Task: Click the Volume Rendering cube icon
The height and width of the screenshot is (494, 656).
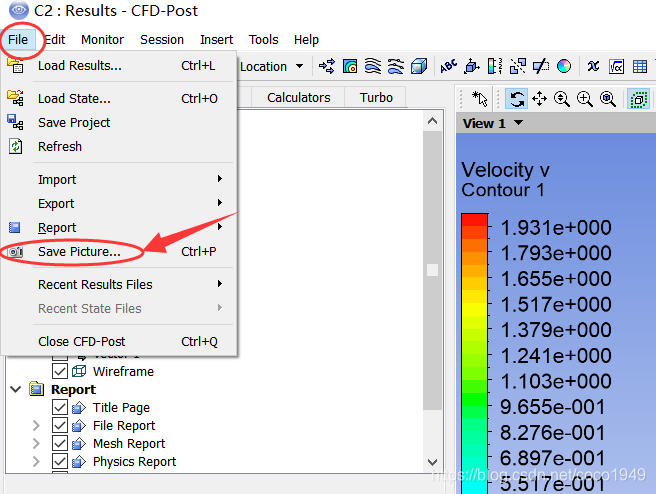Action: (x=418, y=66)
